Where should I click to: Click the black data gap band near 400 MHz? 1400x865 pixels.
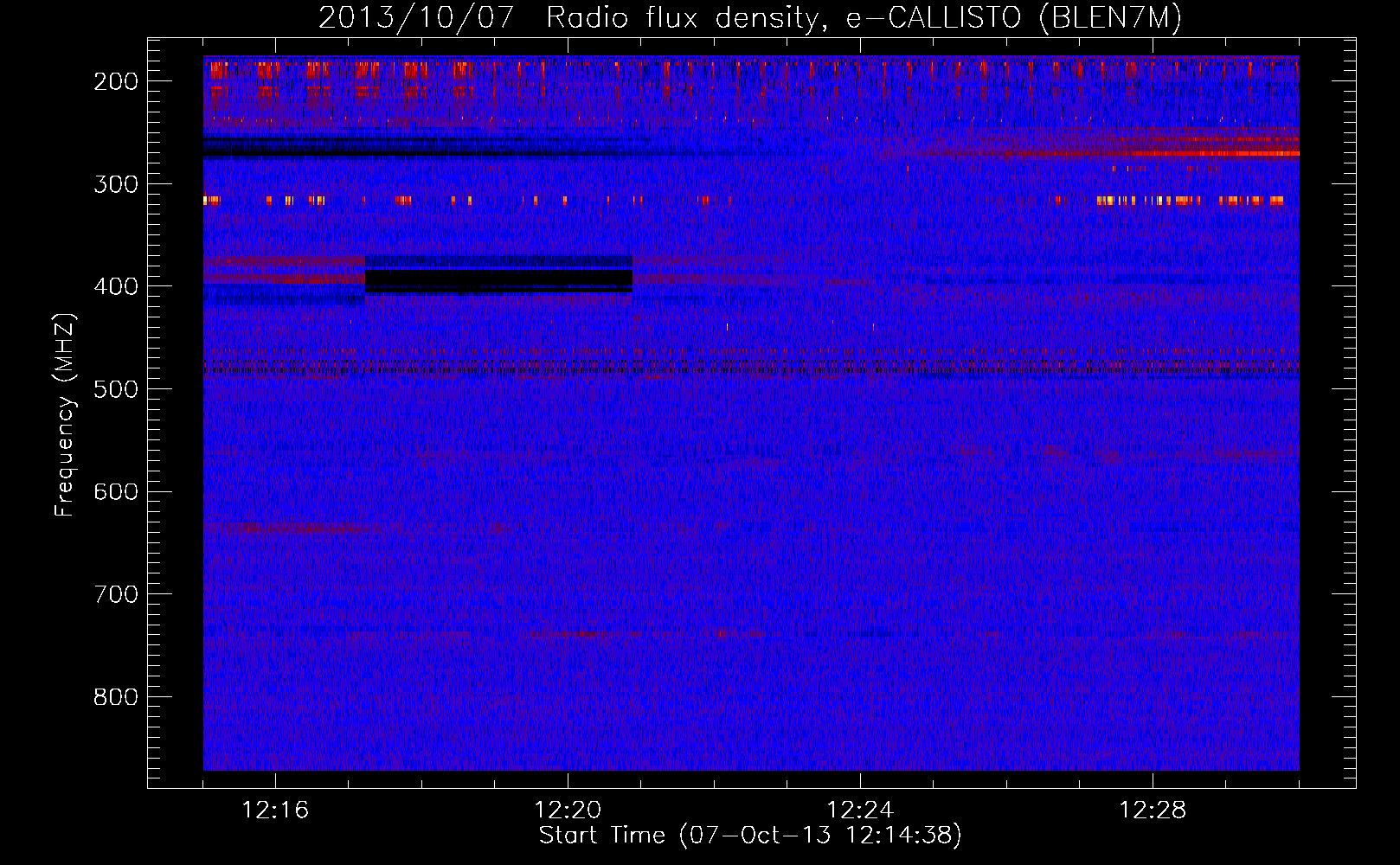[x=498, y=279]
